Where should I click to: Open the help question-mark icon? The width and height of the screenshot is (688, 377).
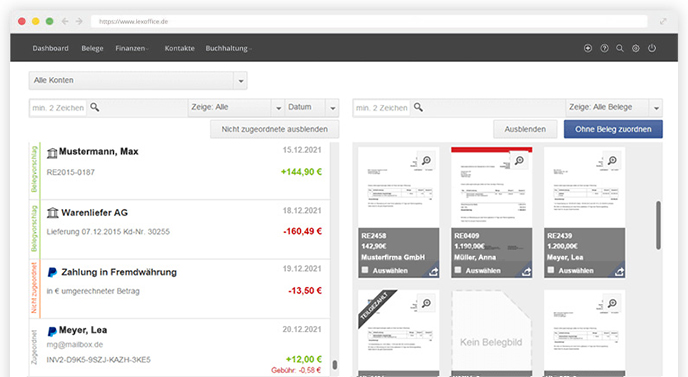coord(604,48)
